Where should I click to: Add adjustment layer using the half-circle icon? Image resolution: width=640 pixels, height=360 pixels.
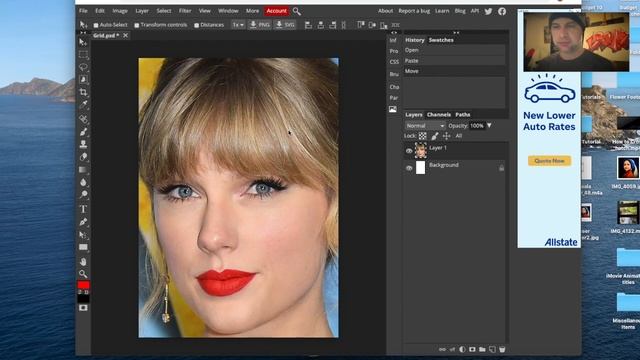pyautogui.click(x=462, y=349)
